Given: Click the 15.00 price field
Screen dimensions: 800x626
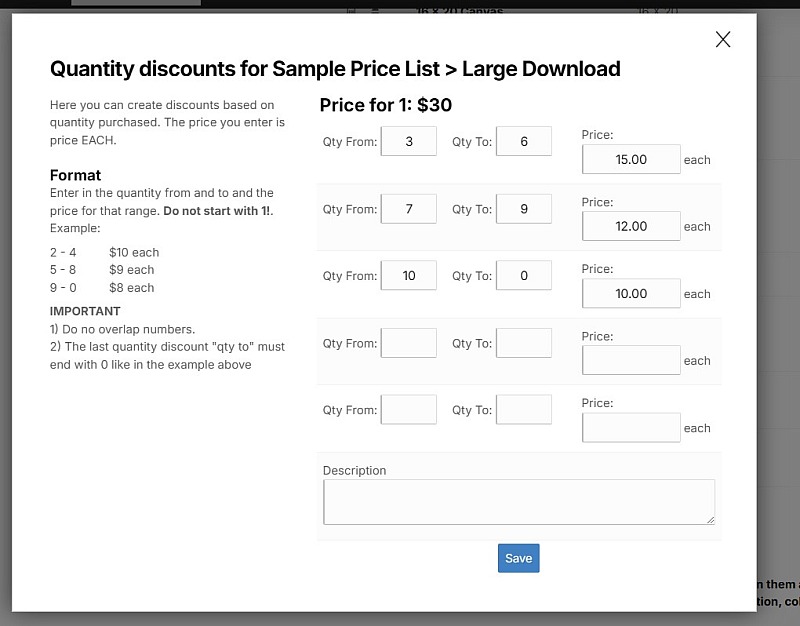Looking at the screenshot, I should pos(631,159).
